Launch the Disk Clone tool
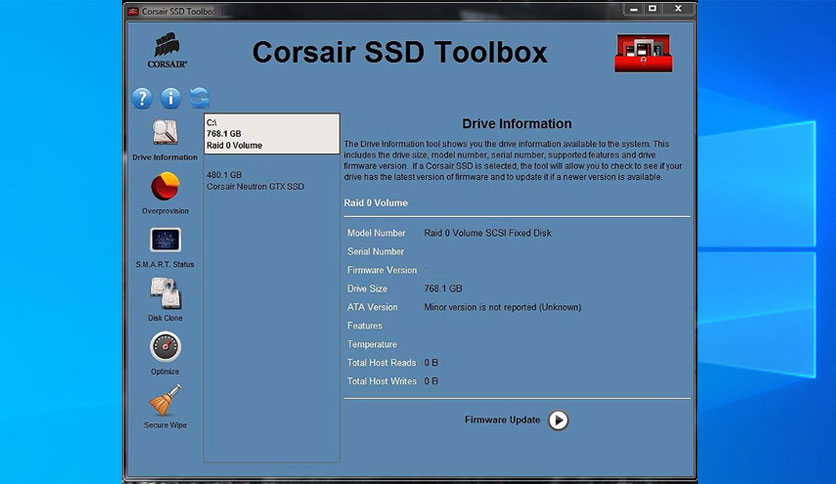Screen dimensions: 836x484 [165, 300]
